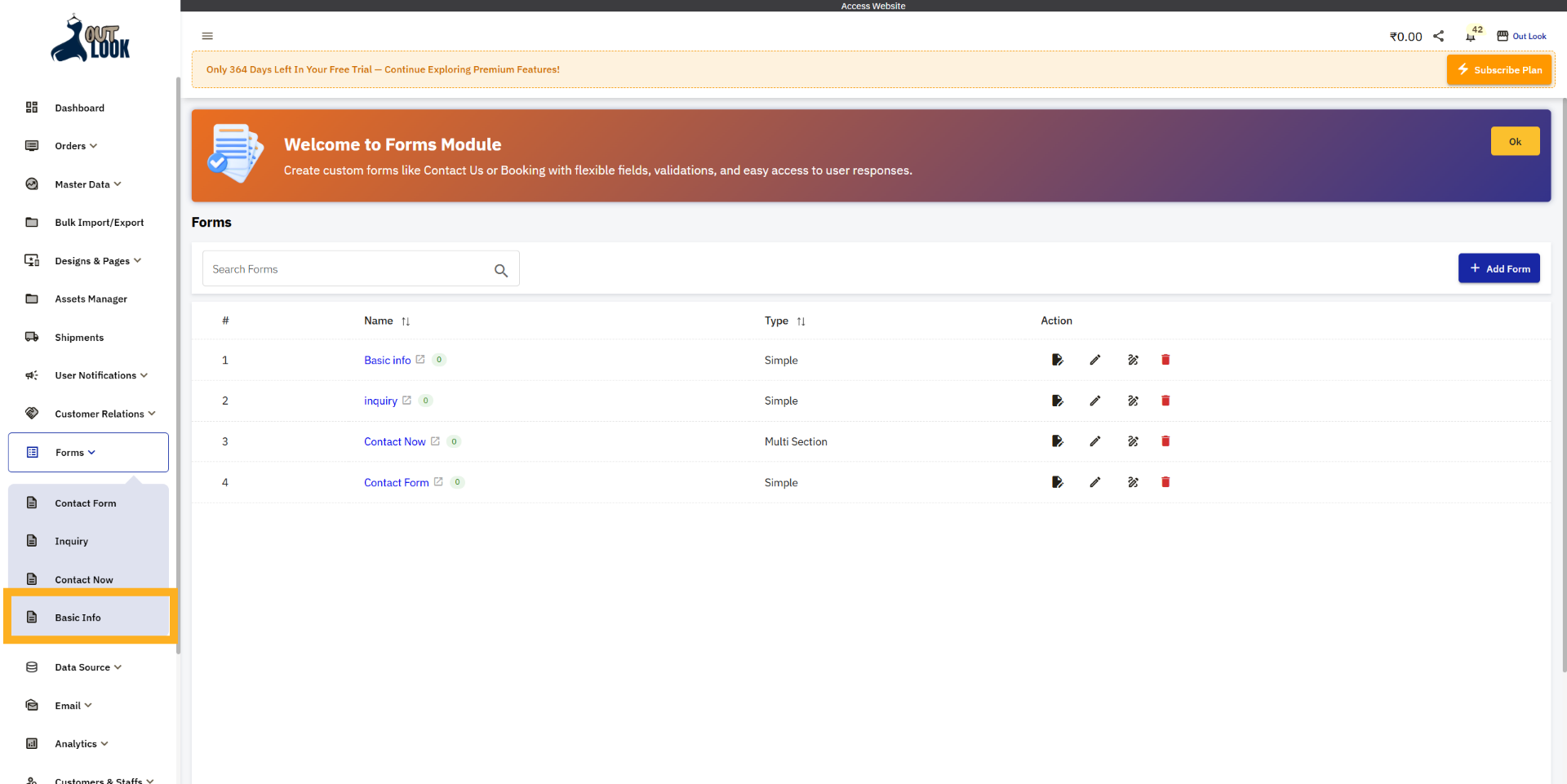This screenshot has height=784, width=1567.
Task: Click the share icon in header
Action: [1439, 36]
